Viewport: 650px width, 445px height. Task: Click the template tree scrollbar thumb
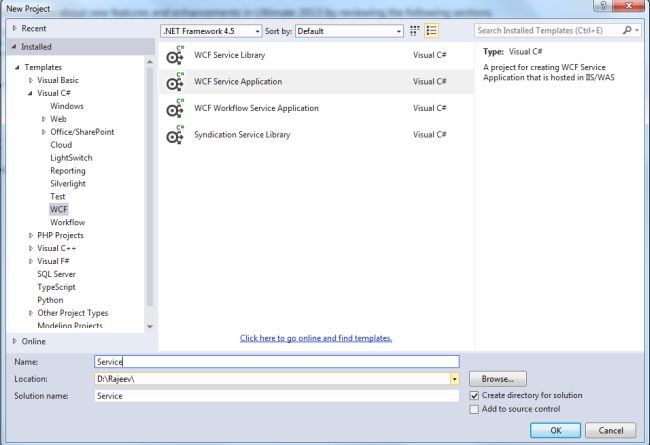click(x=150, y=186)
